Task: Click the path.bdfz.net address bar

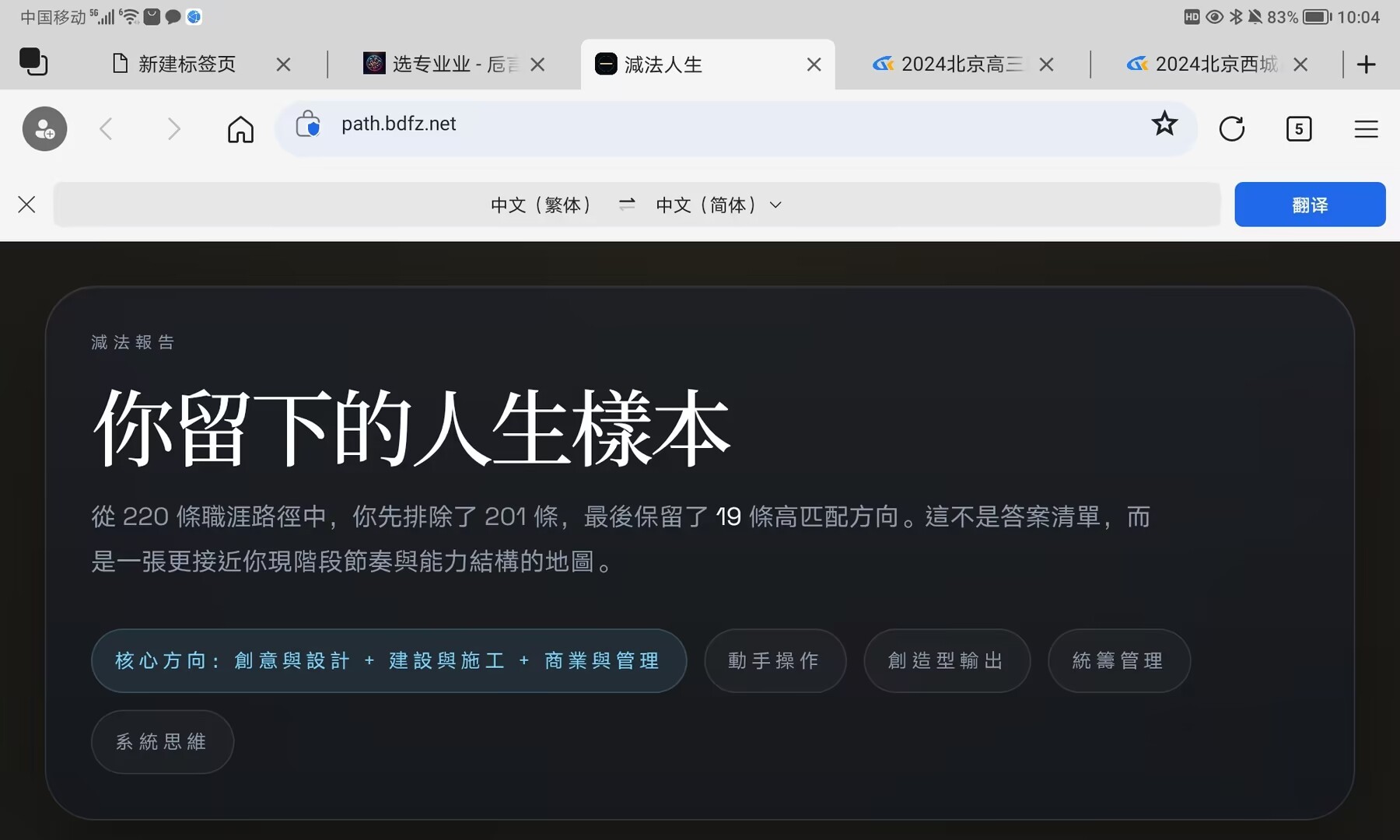Action: (x=700, y=124)
